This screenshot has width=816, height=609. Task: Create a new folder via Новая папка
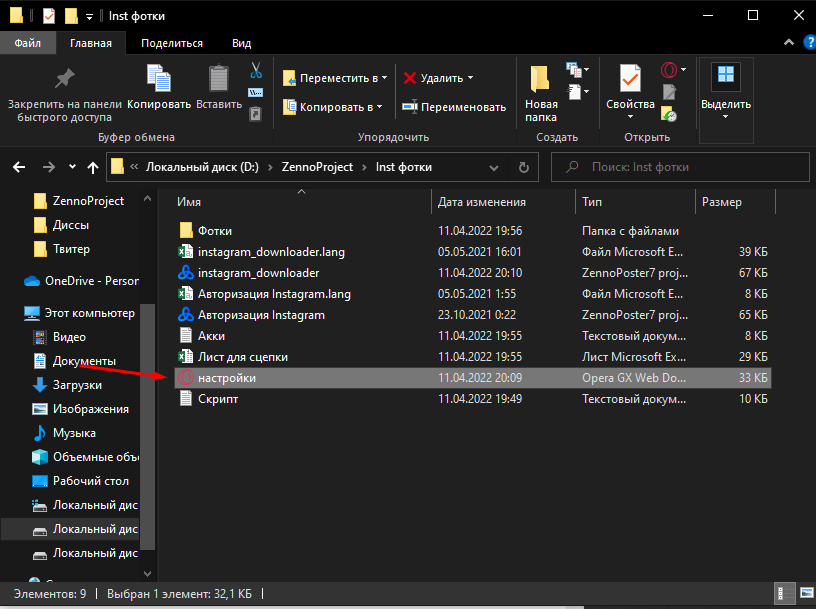(x=541, y=92)
